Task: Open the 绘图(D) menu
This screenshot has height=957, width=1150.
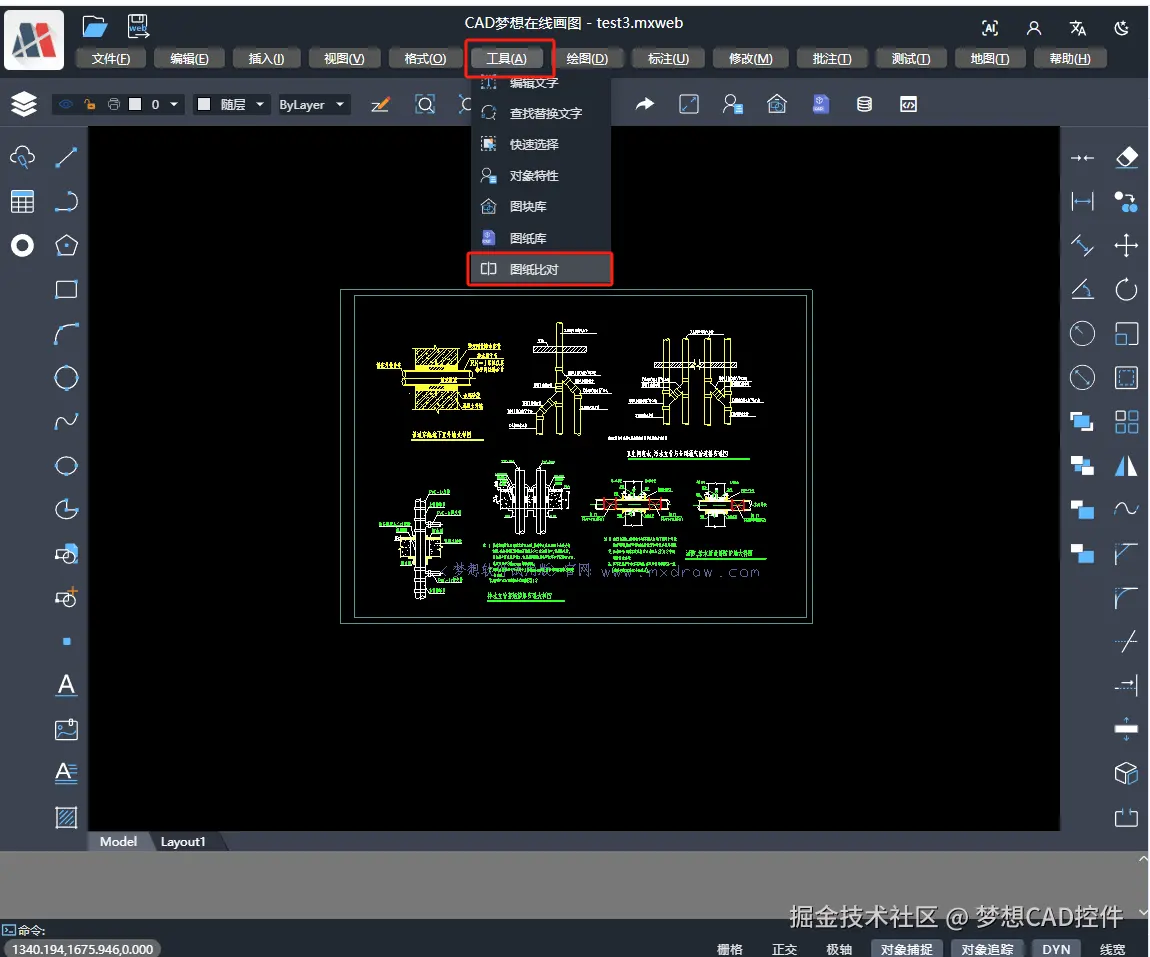Action: pyautogui.click(x=587, y=58)
